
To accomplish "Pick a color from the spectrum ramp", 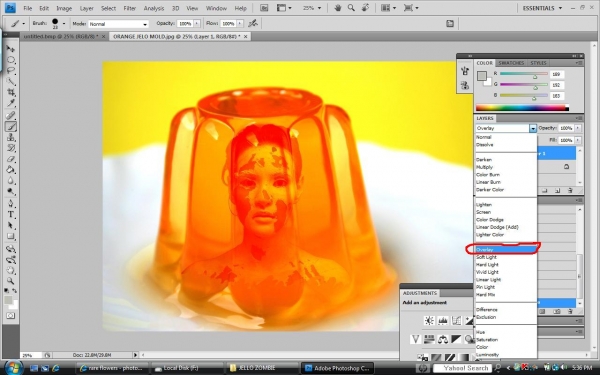I will pyautogui.click(x=522, y=108).
